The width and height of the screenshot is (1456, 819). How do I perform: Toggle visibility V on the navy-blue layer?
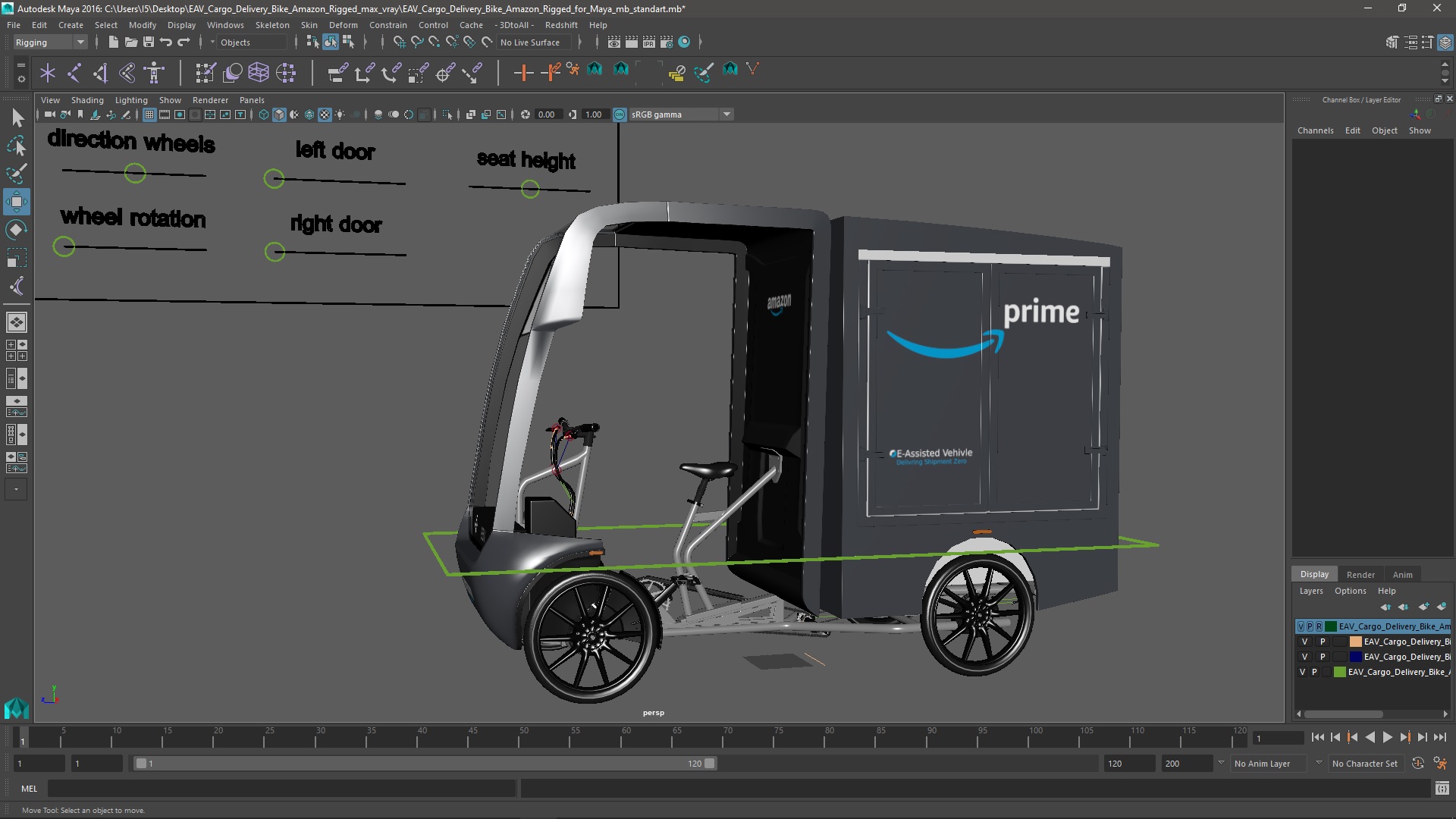1304,657
